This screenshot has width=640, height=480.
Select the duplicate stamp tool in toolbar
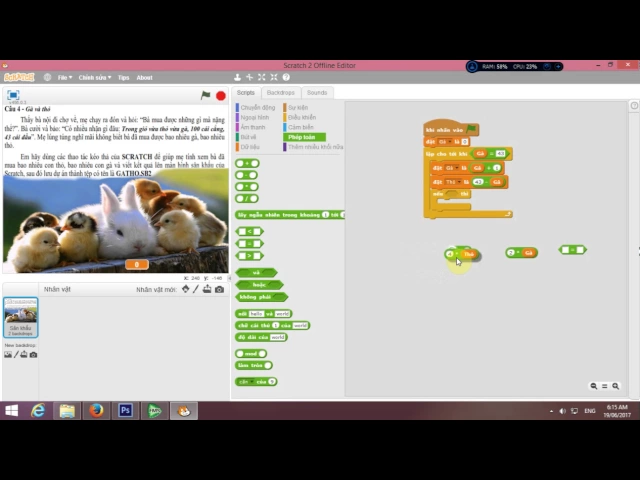(237, 77)
